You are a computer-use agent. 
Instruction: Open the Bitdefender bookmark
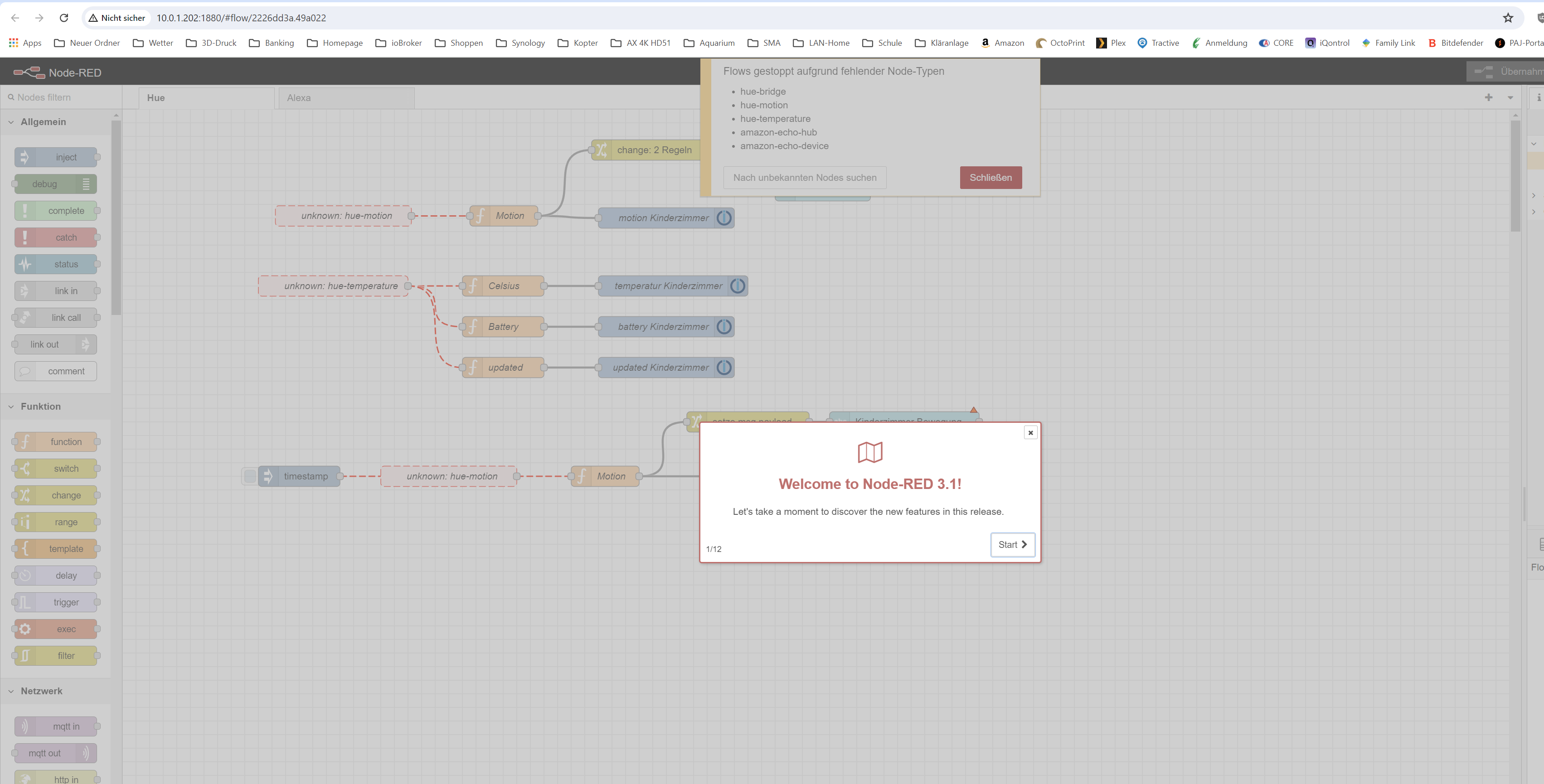click(1455, 43)
